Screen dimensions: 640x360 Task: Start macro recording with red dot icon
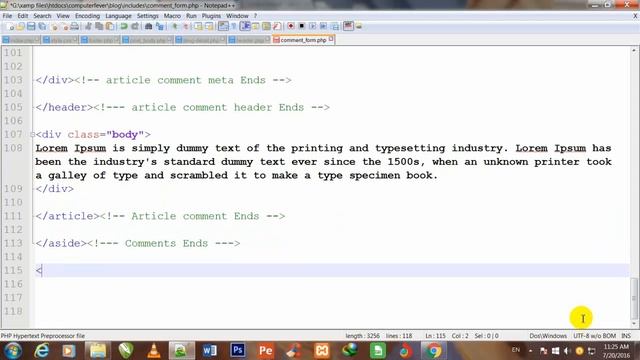pyautogui.click(x=291, y=26)
